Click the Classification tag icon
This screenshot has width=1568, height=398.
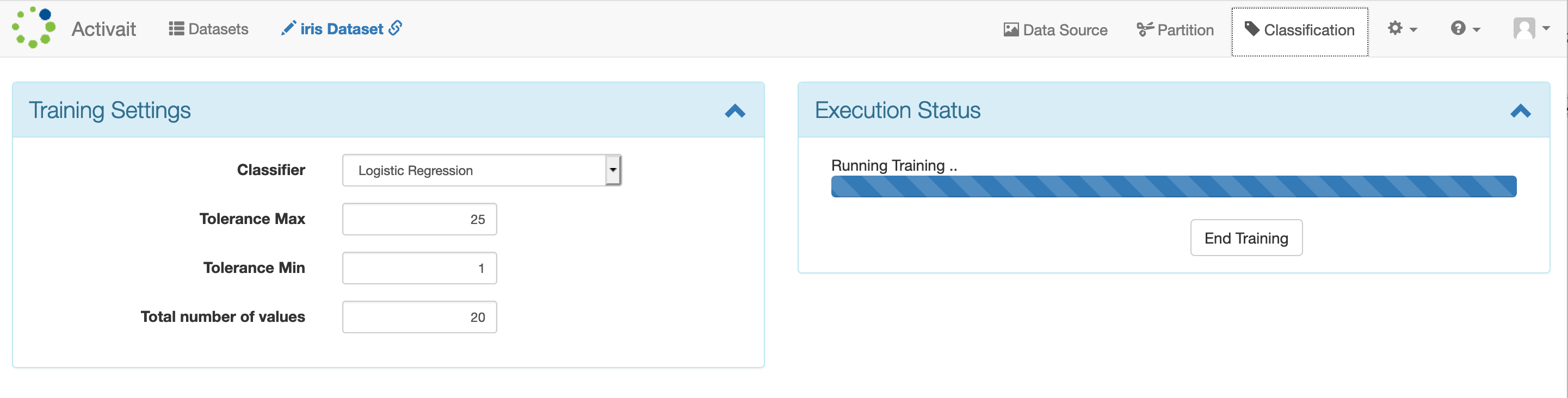(1252, 29)
